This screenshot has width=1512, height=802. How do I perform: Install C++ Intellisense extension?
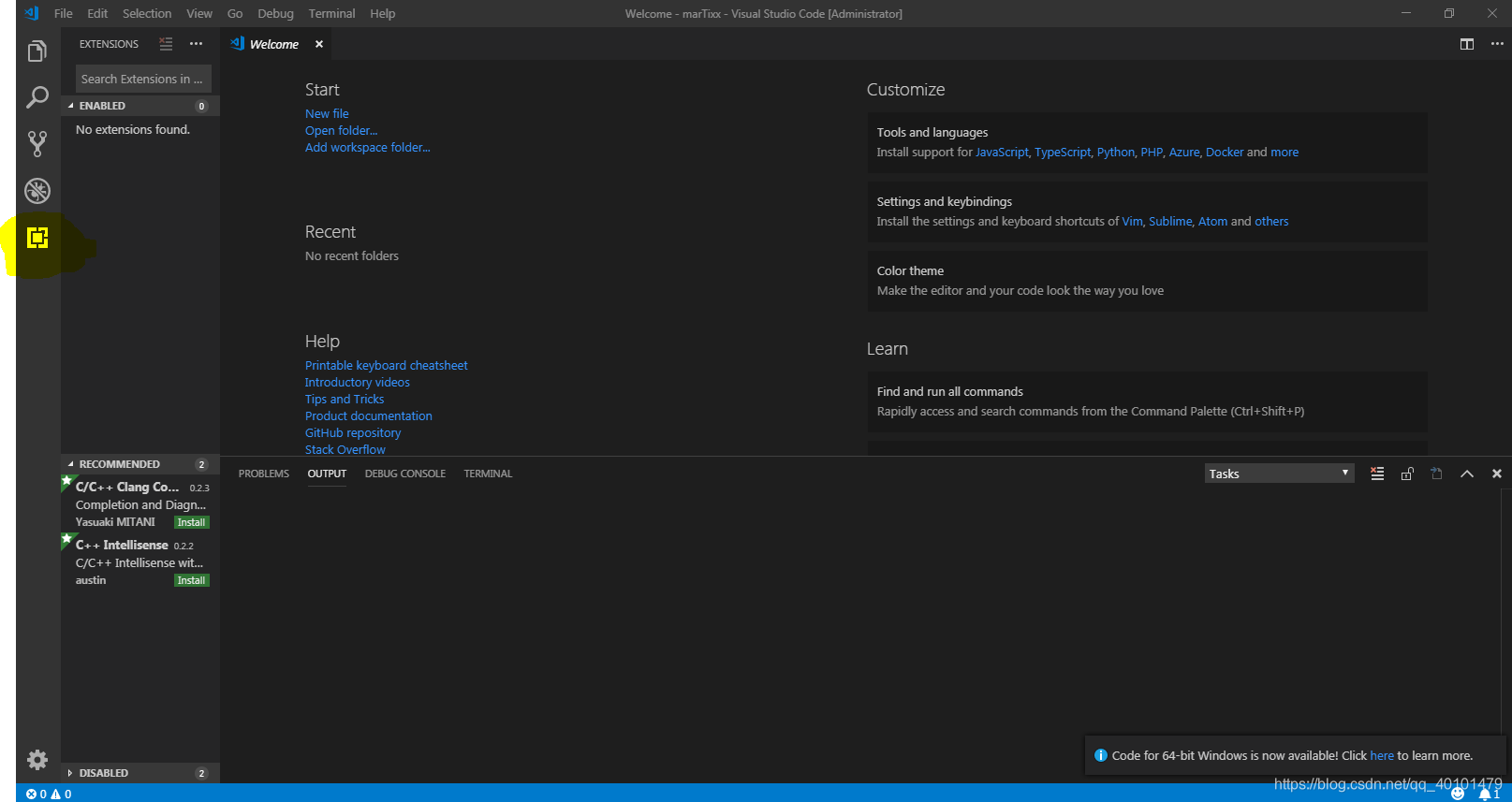click(191, 580)
